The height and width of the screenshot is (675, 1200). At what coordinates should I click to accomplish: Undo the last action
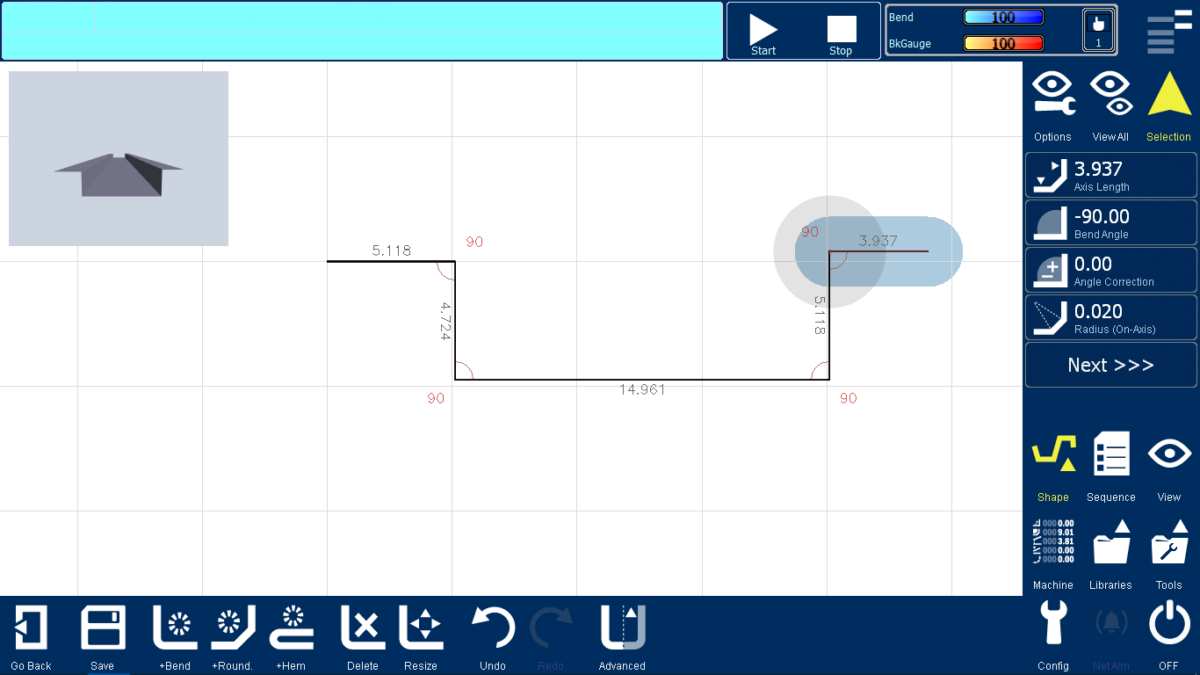click(492, 636)
